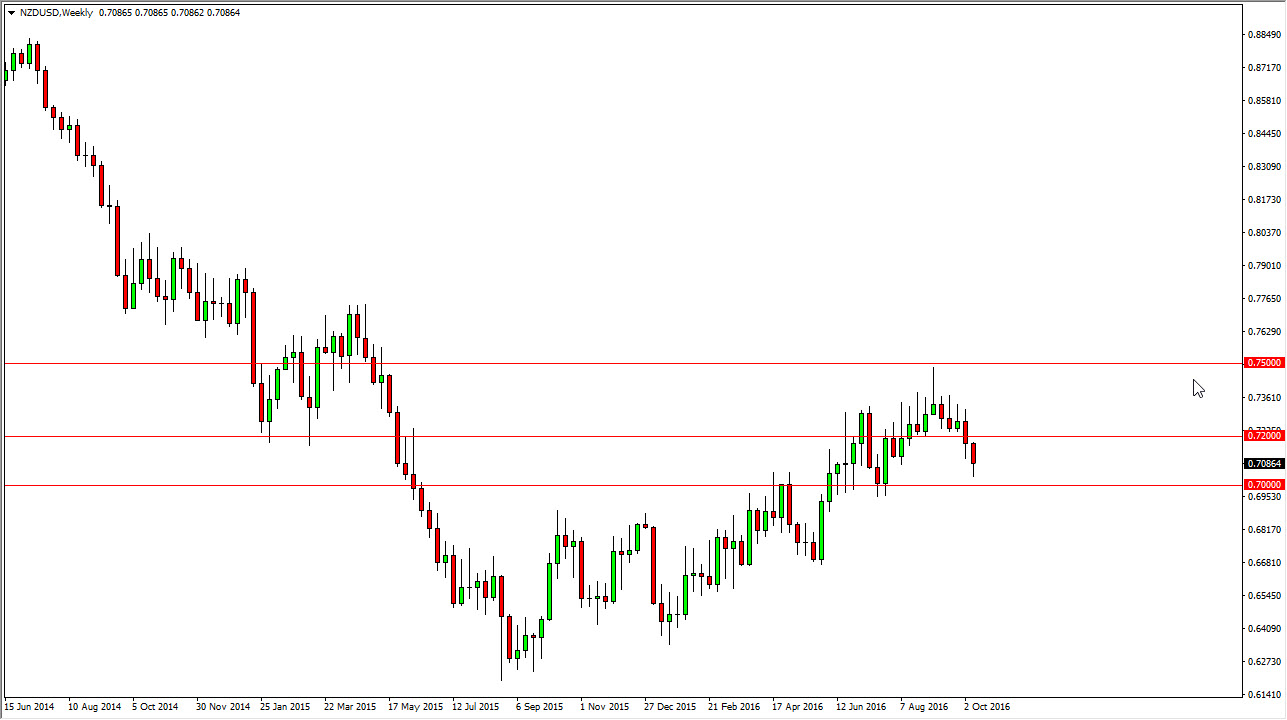Viewport: 1287px width, 720px height.
Task: Click the date label 2 Oct 2016
Action: click(985, 705)
